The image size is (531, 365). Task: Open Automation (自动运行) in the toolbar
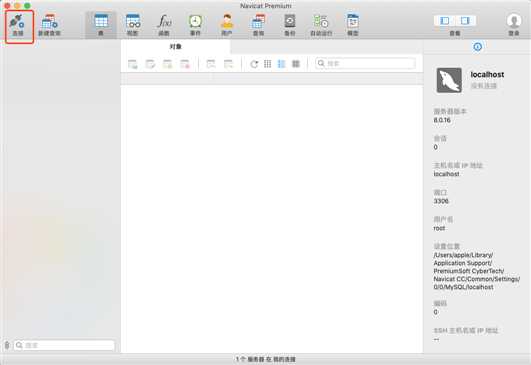[x=321, y=26]
